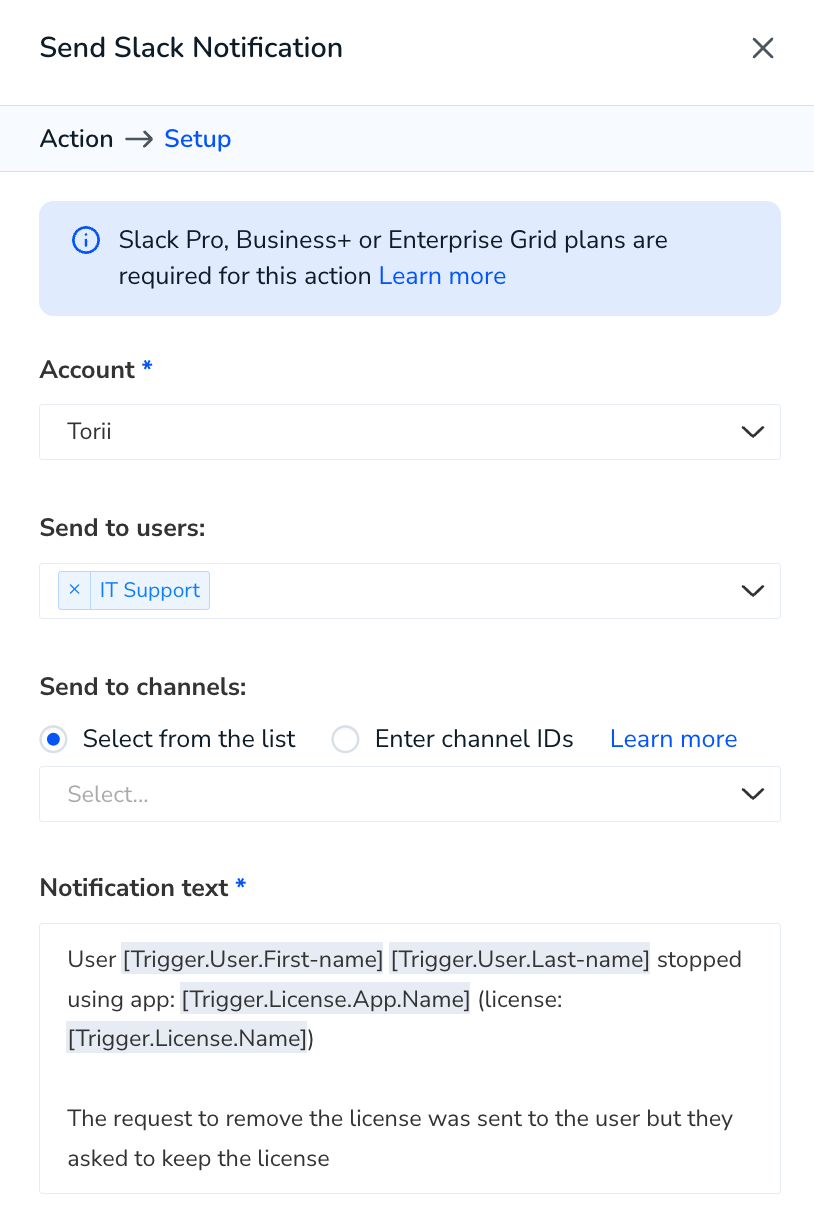Click the Trigger.User.Last-name placeholder token
Screen dimensions: 814x1208
point(520,960)
